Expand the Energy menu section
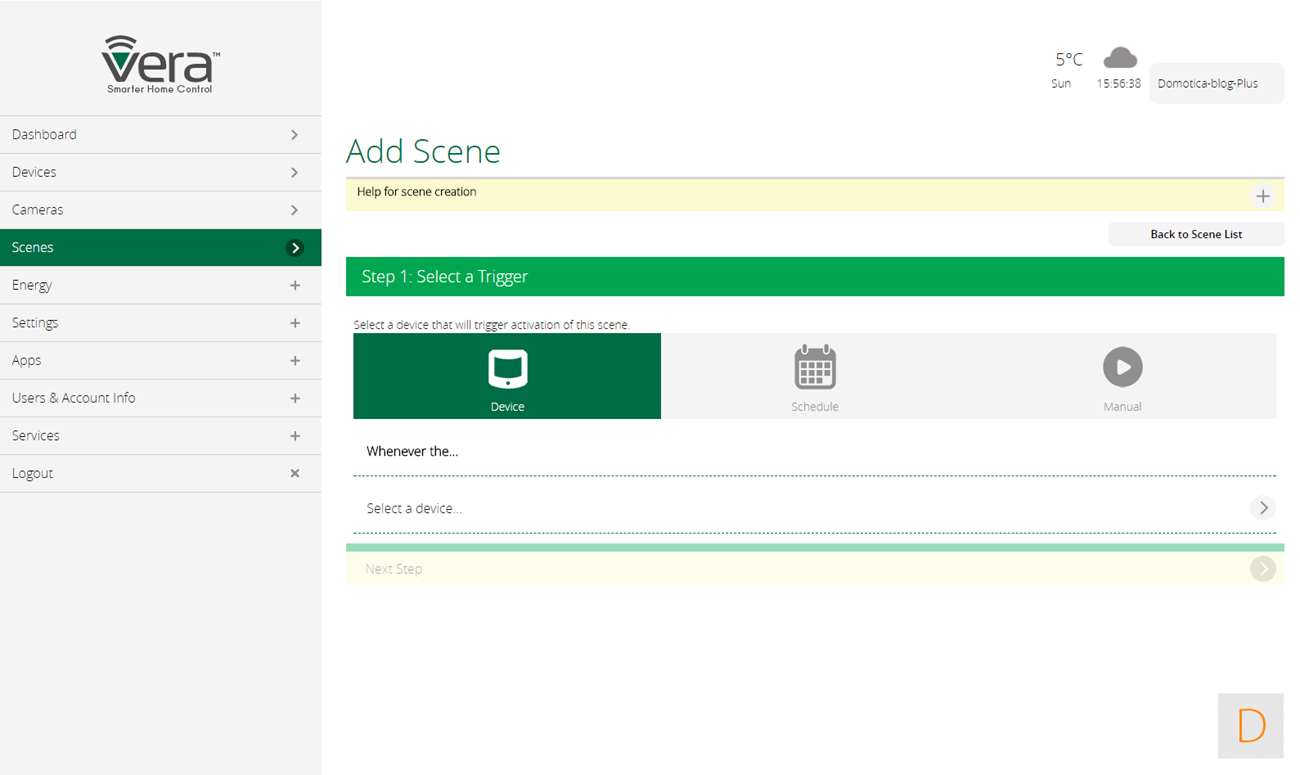This screenshot has height=775, width=1300. point(294,286)
